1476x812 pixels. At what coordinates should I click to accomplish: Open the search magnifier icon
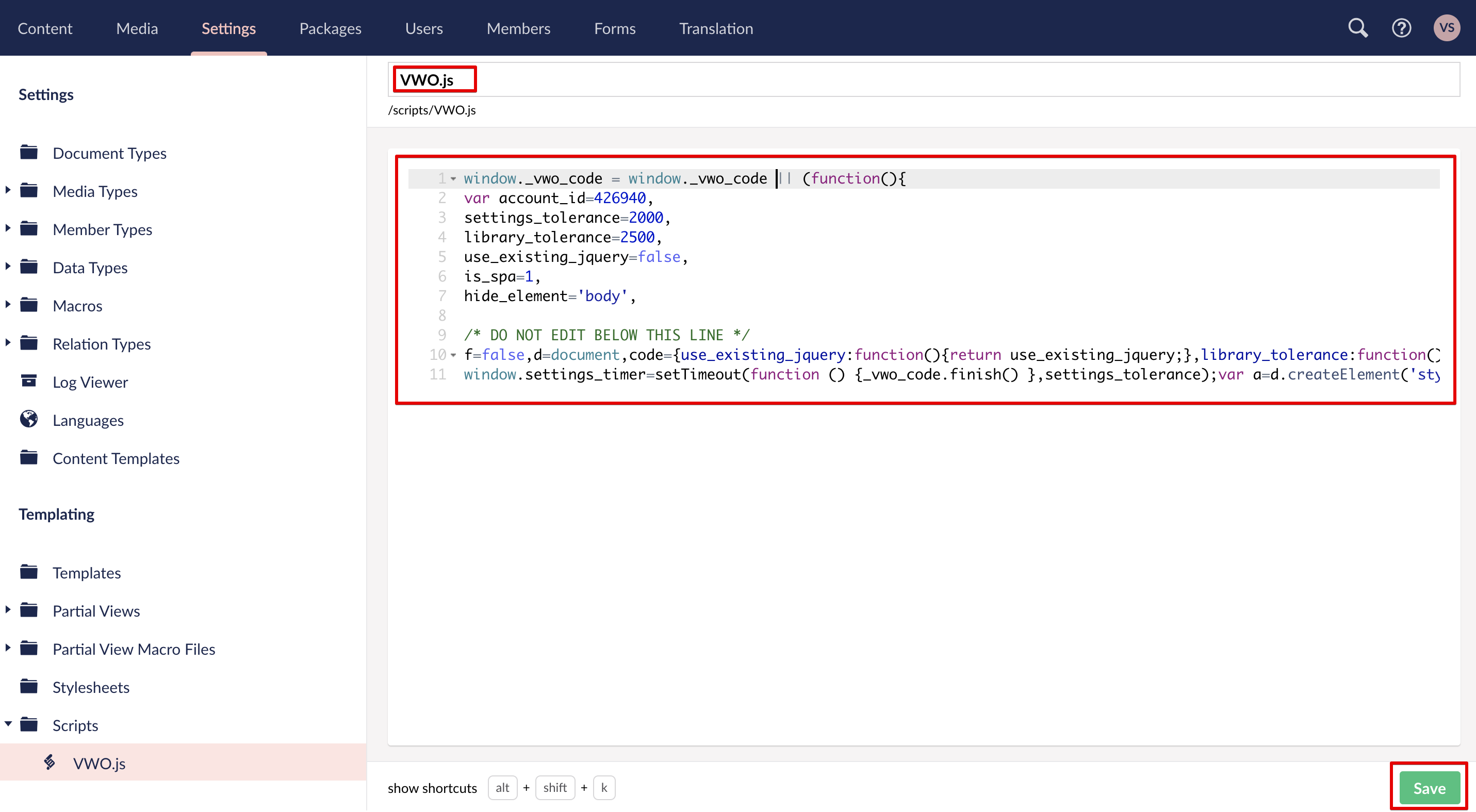point(1357,28)
